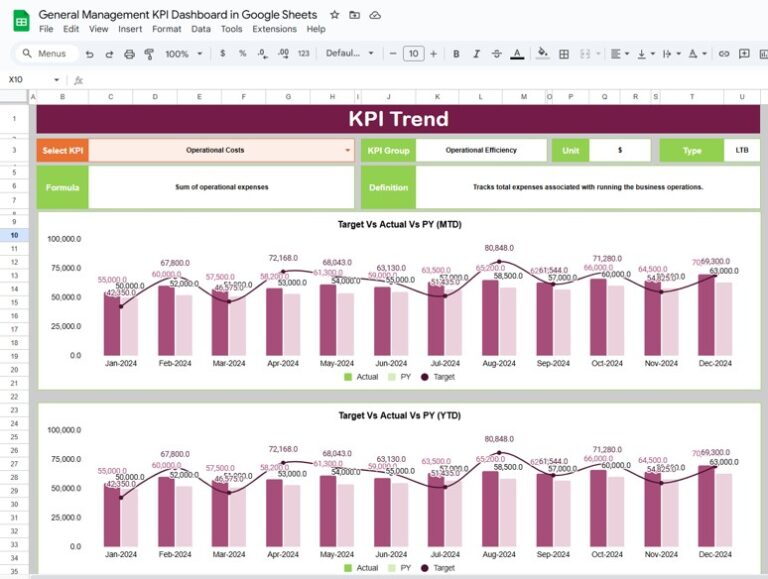
Task: Open the Help menu
Action: [x=316, y=29]
